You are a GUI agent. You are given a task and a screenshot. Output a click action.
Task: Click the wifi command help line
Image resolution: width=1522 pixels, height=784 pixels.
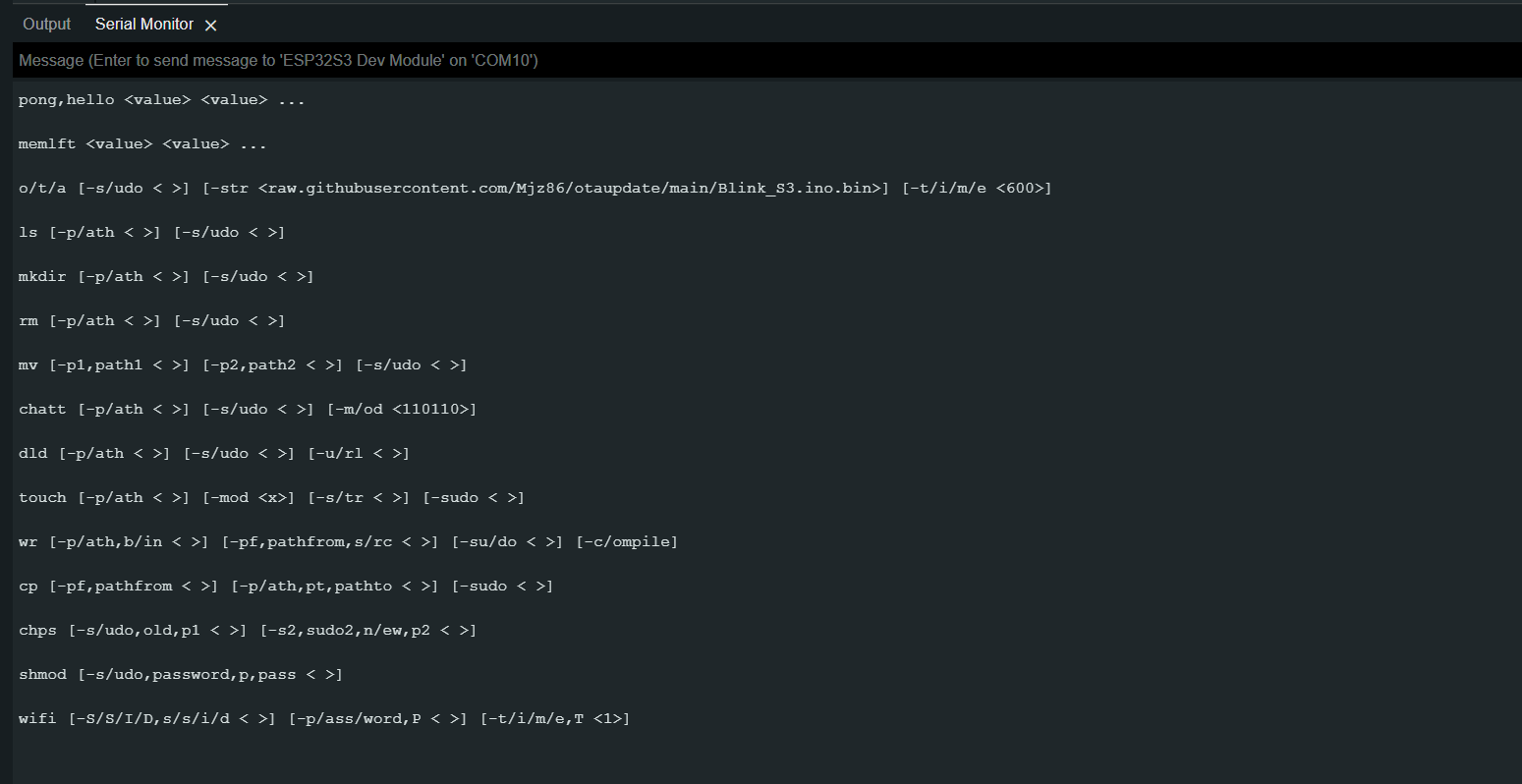[324, 719]
